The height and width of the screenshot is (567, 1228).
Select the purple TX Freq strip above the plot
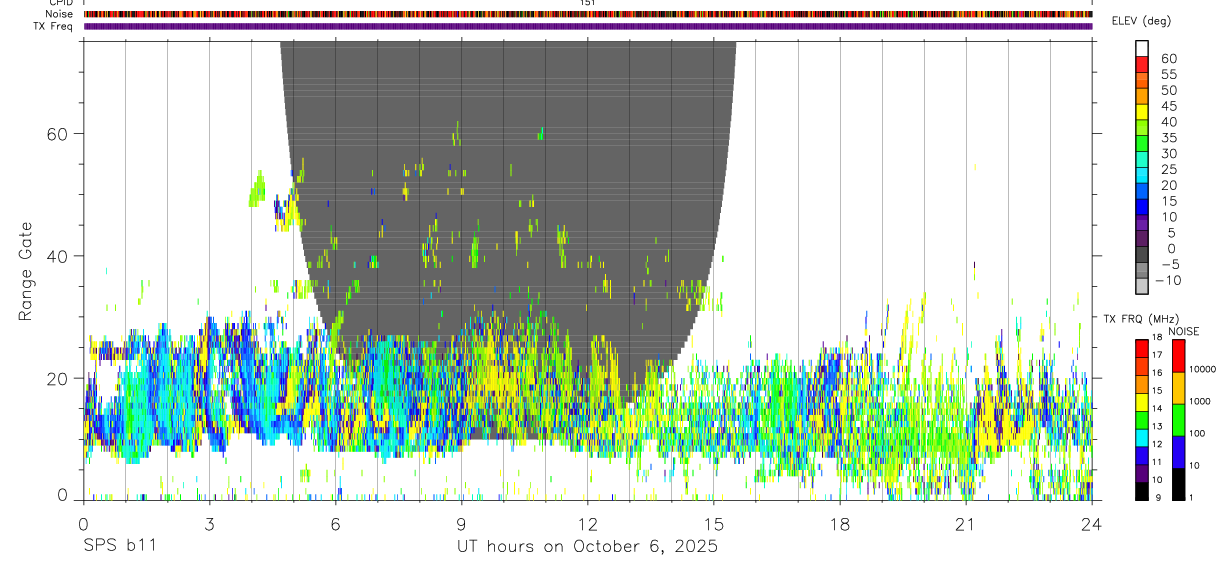pos(588,26)
